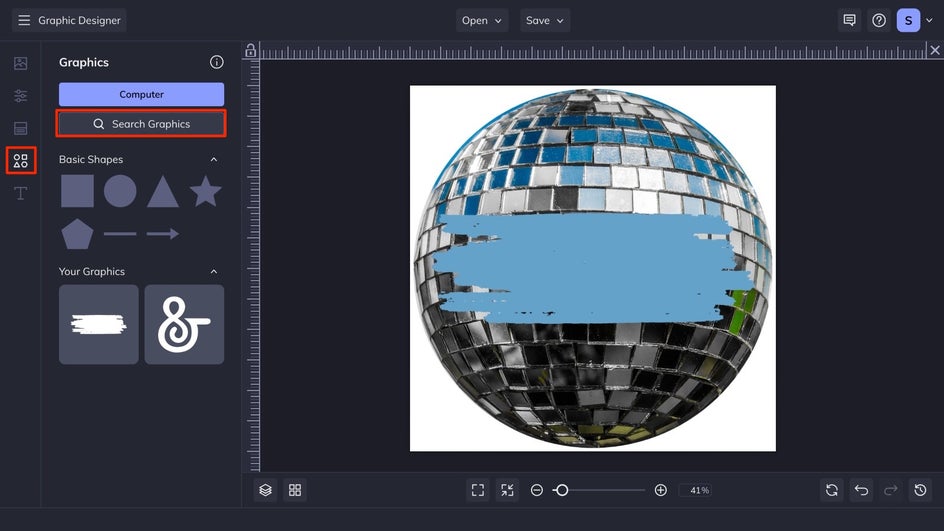Open the Graphic Designer hamburger menu
The image size is (944, 531).
pyautogui.click(x=24, y=20)
